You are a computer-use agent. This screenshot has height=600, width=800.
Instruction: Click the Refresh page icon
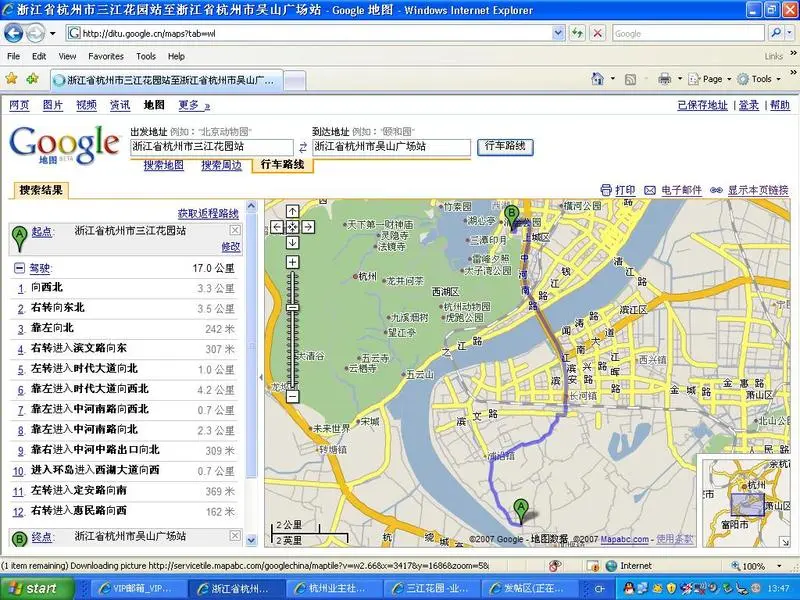578,34
